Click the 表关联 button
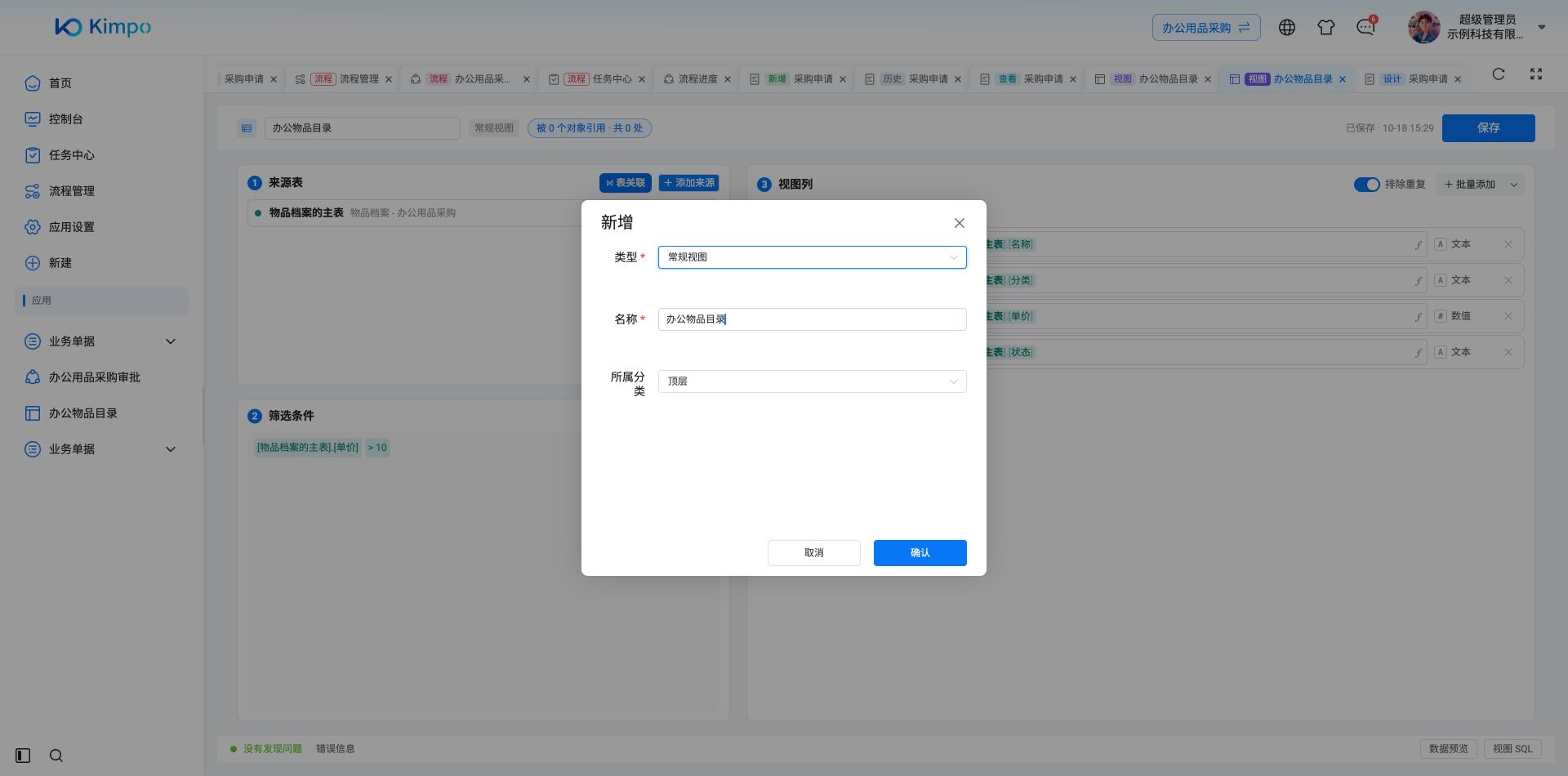 click(626, 183)
